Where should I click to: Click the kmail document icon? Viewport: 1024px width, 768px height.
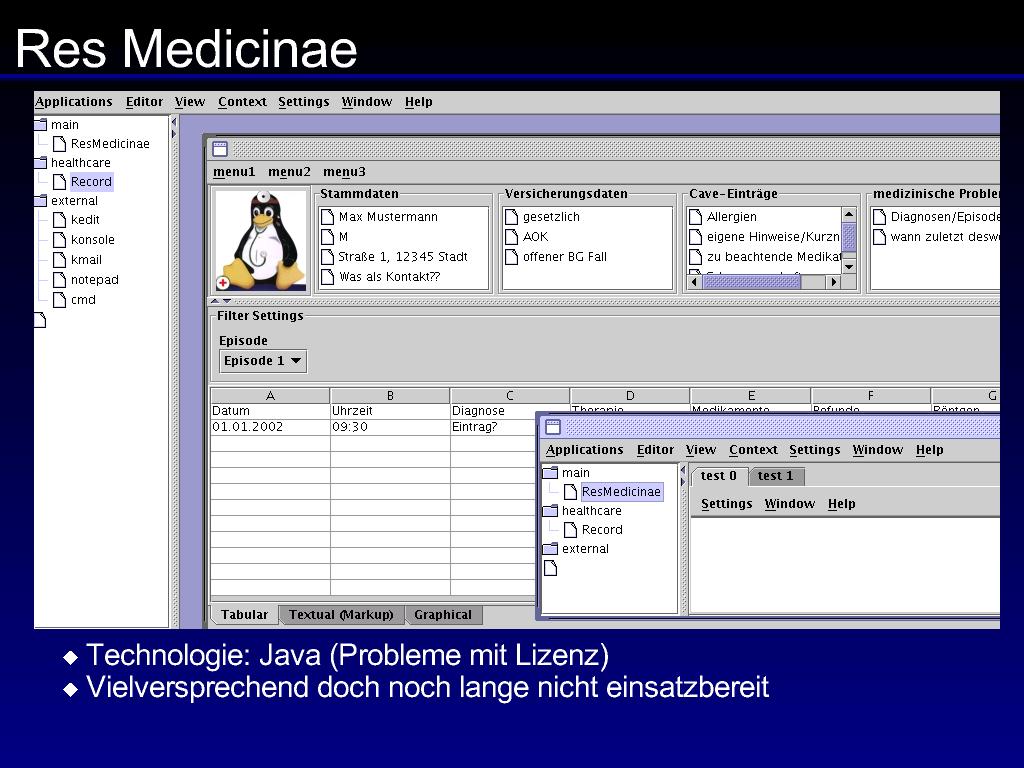[59, 260]
